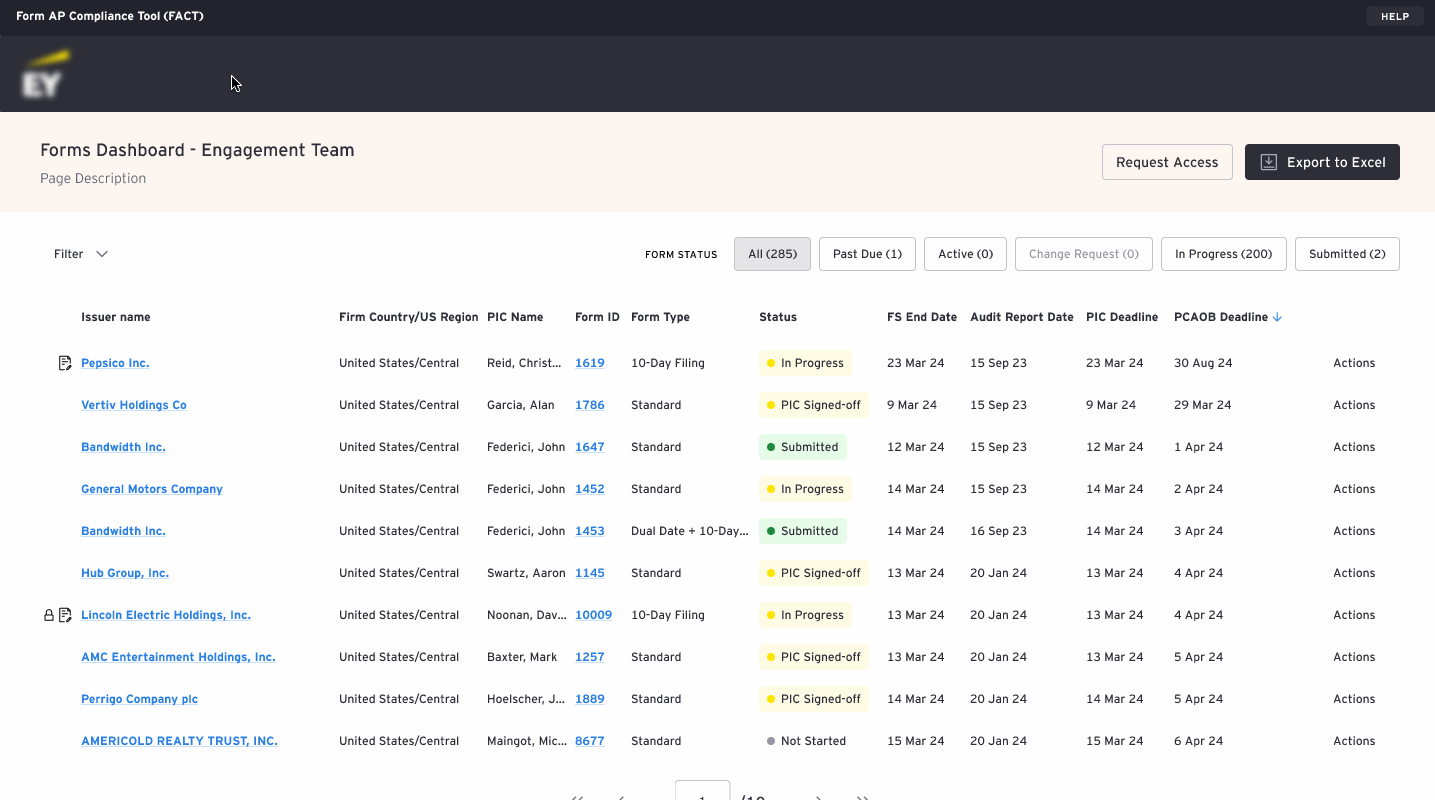1435x800 pixels.
Task: Click the Audit Report Date column header
Action: click(1022, 317)
